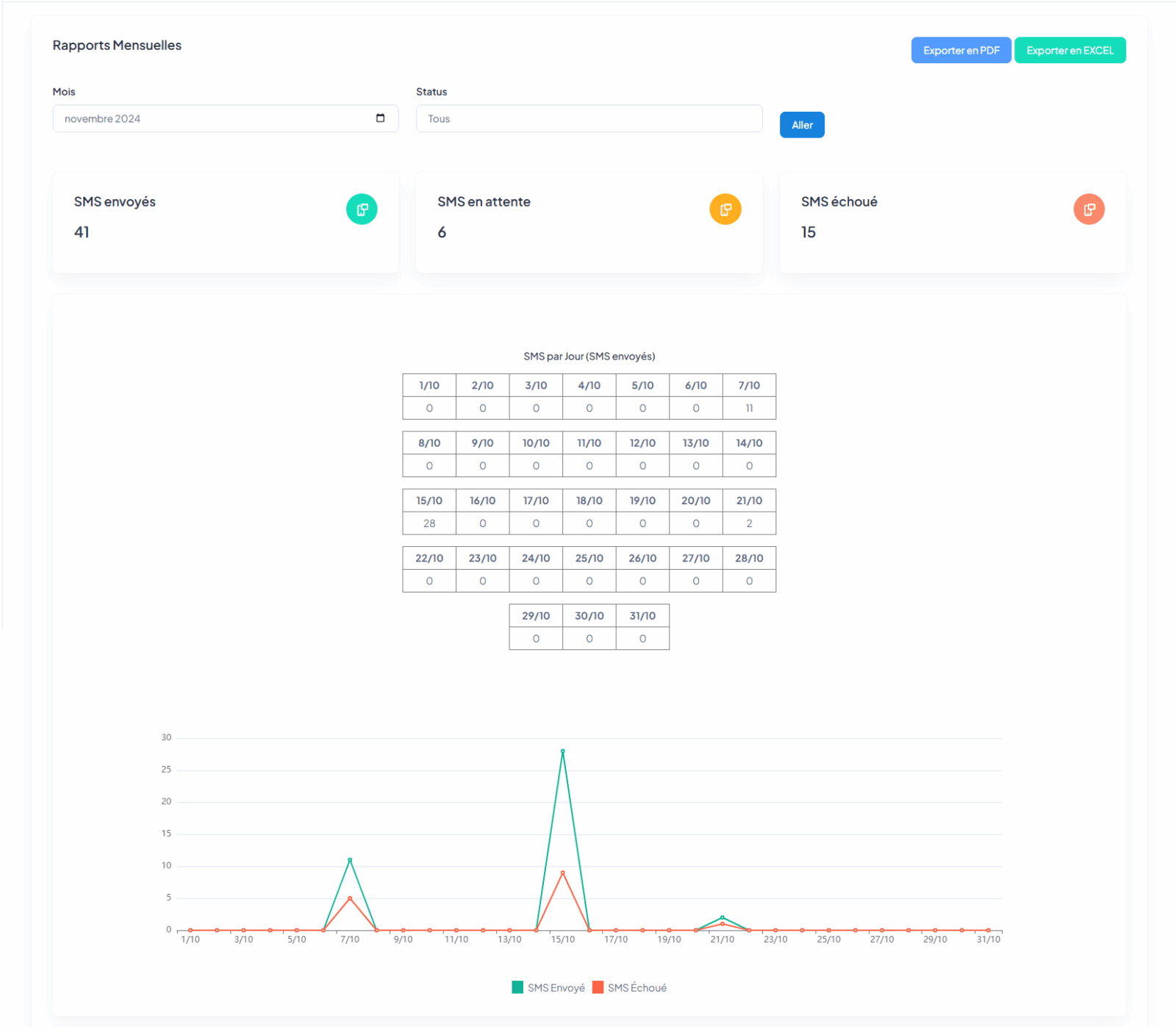Screen dimensions: 1176x1027
Task: Click the 21/10 green data point on chart
Action: pos(723,917)
